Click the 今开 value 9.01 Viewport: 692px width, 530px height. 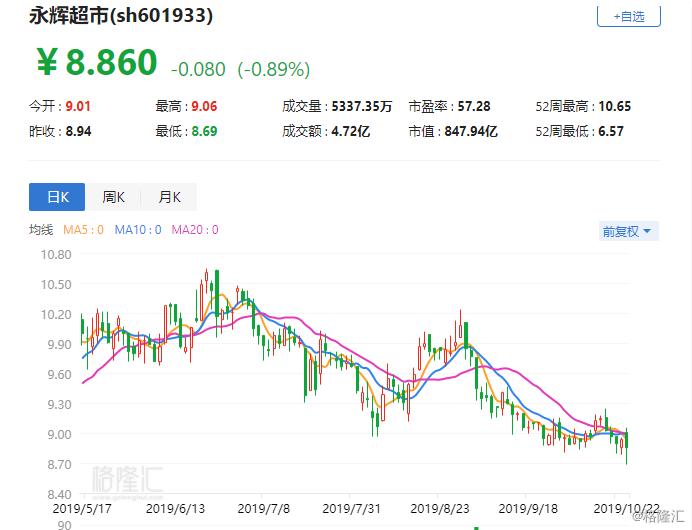pyautogui.click(x=78, y=106)
